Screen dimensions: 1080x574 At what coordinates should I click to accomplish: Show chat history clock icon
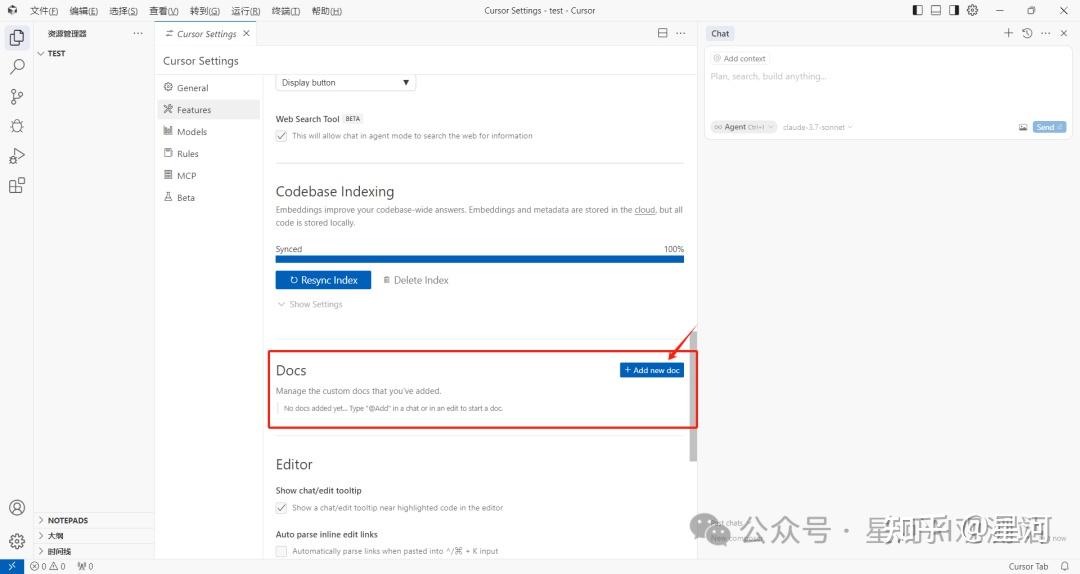click(1027, 33)
